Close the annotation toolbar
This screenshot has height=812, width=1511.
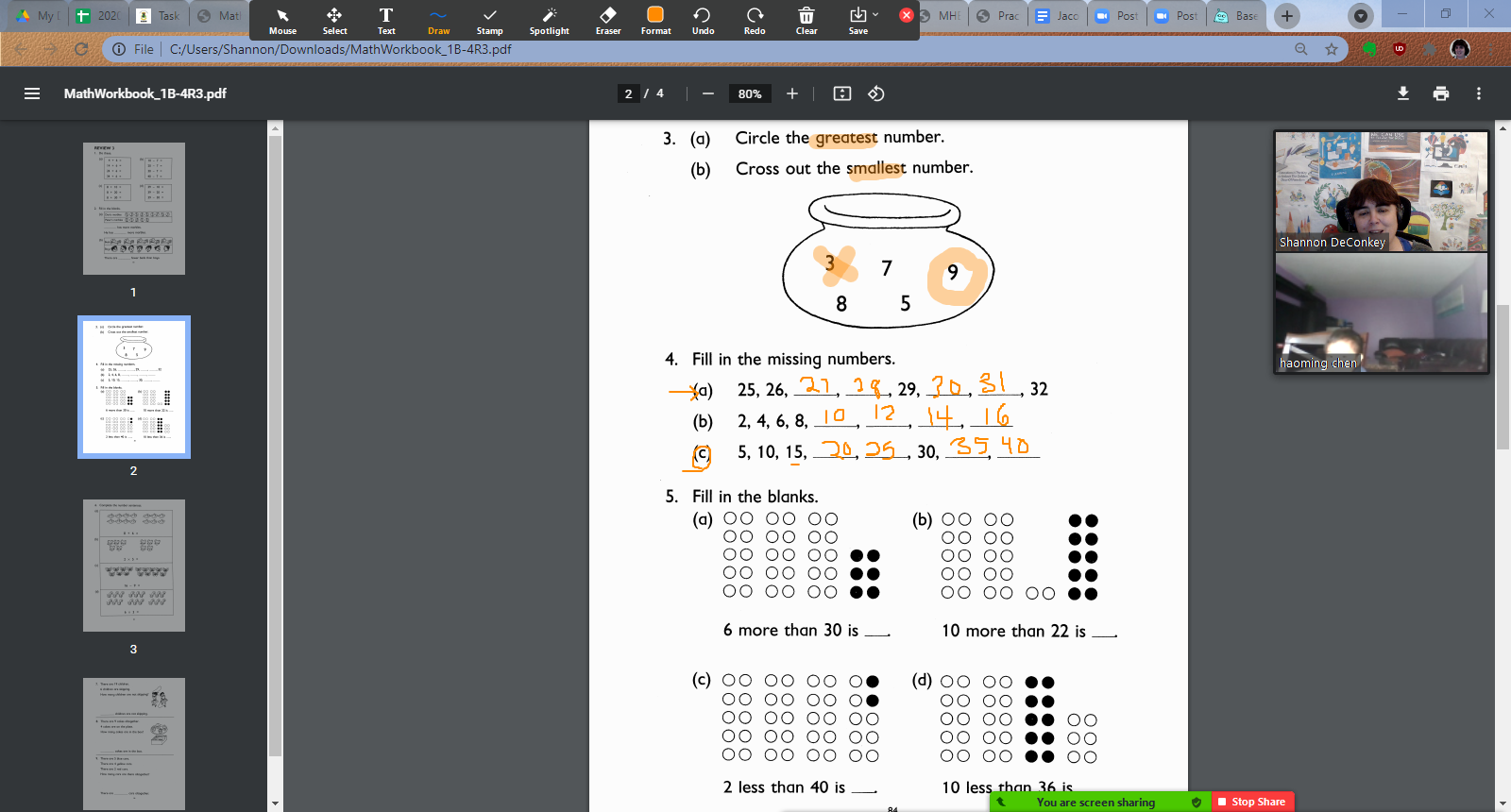pyautogui.click(x=907, y=15)
